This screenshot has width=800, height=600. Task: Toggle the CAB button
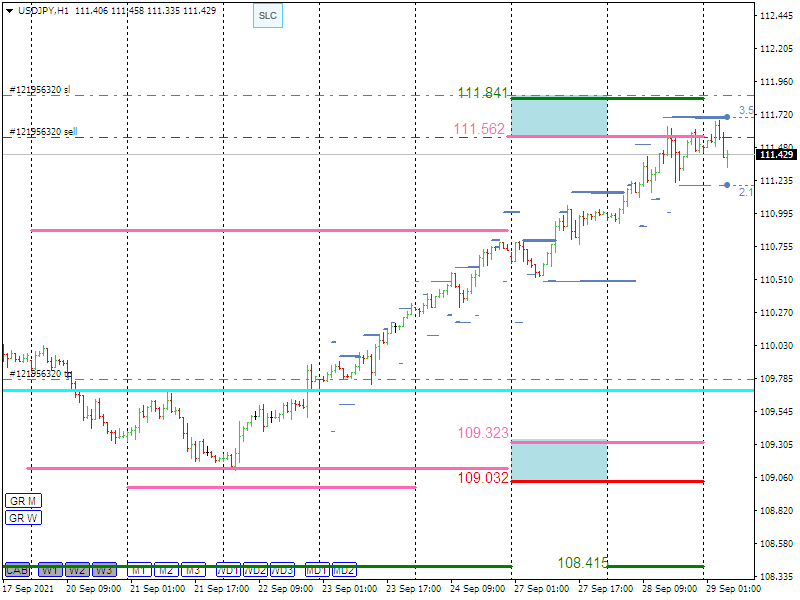pyautogui.click(x=17, y=569)
